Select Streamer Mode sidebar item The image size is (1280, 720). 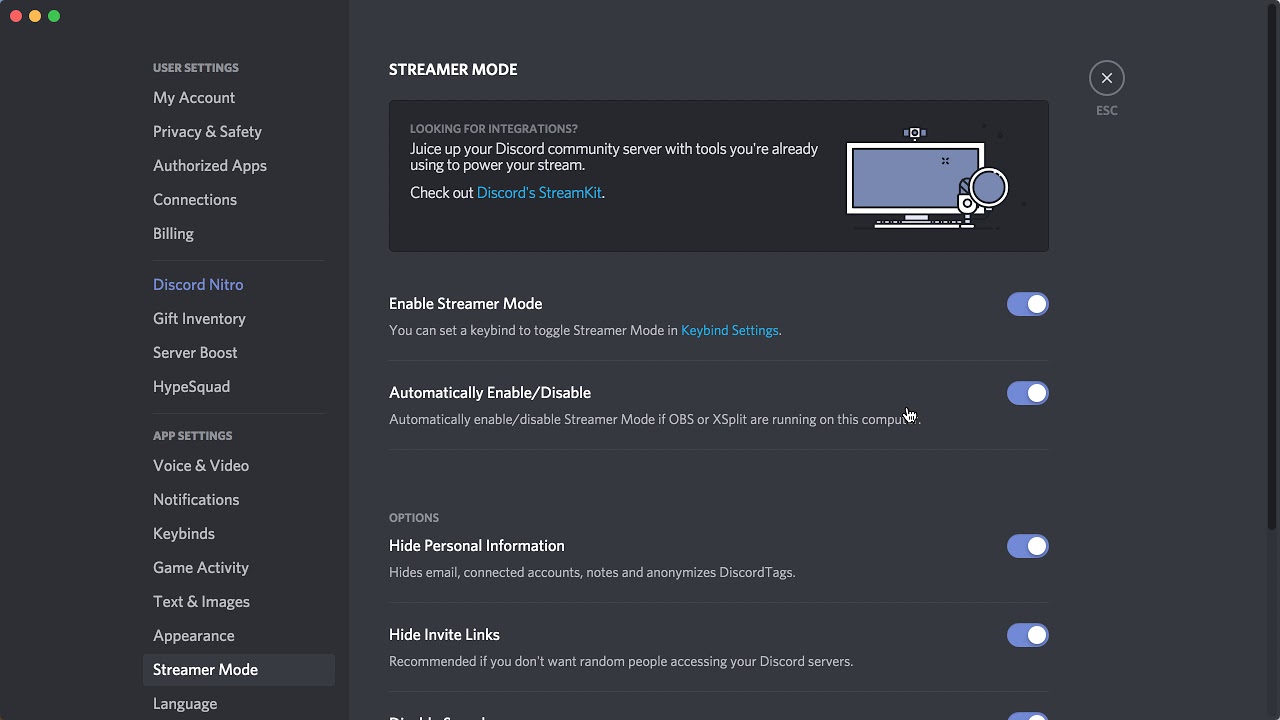click(x=238, y=670)
